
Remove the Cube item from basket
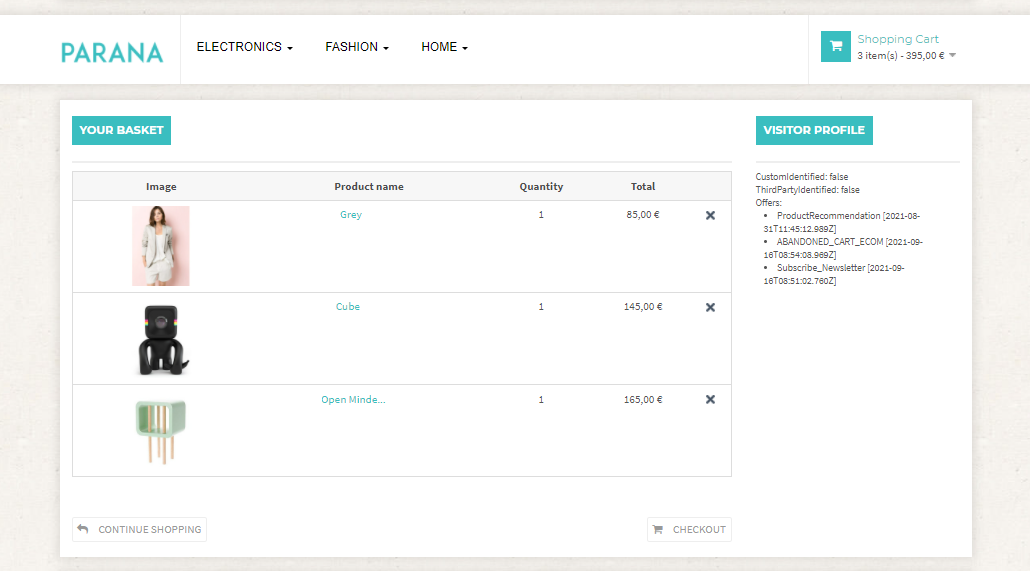click(x=710, y=307)
